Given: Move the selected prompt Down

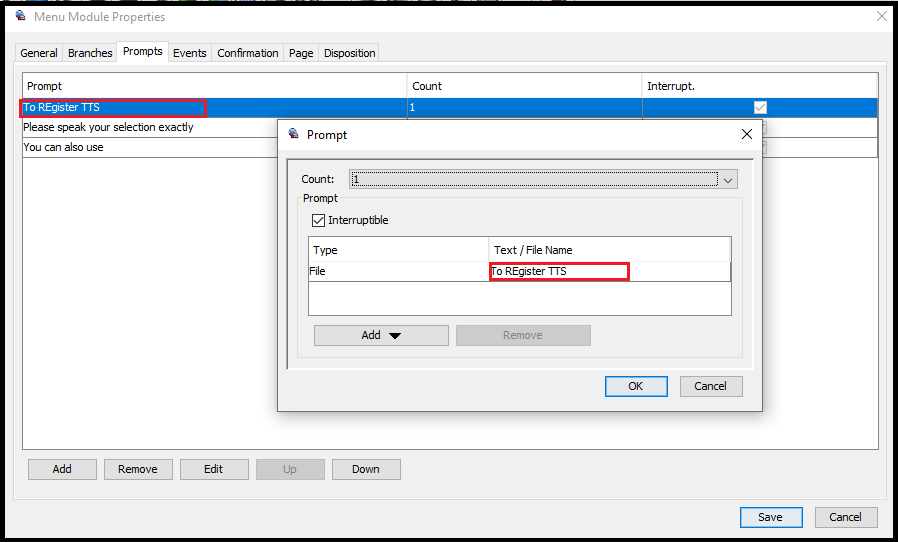Looking at the screenshot, I should [x=366, y=469].
